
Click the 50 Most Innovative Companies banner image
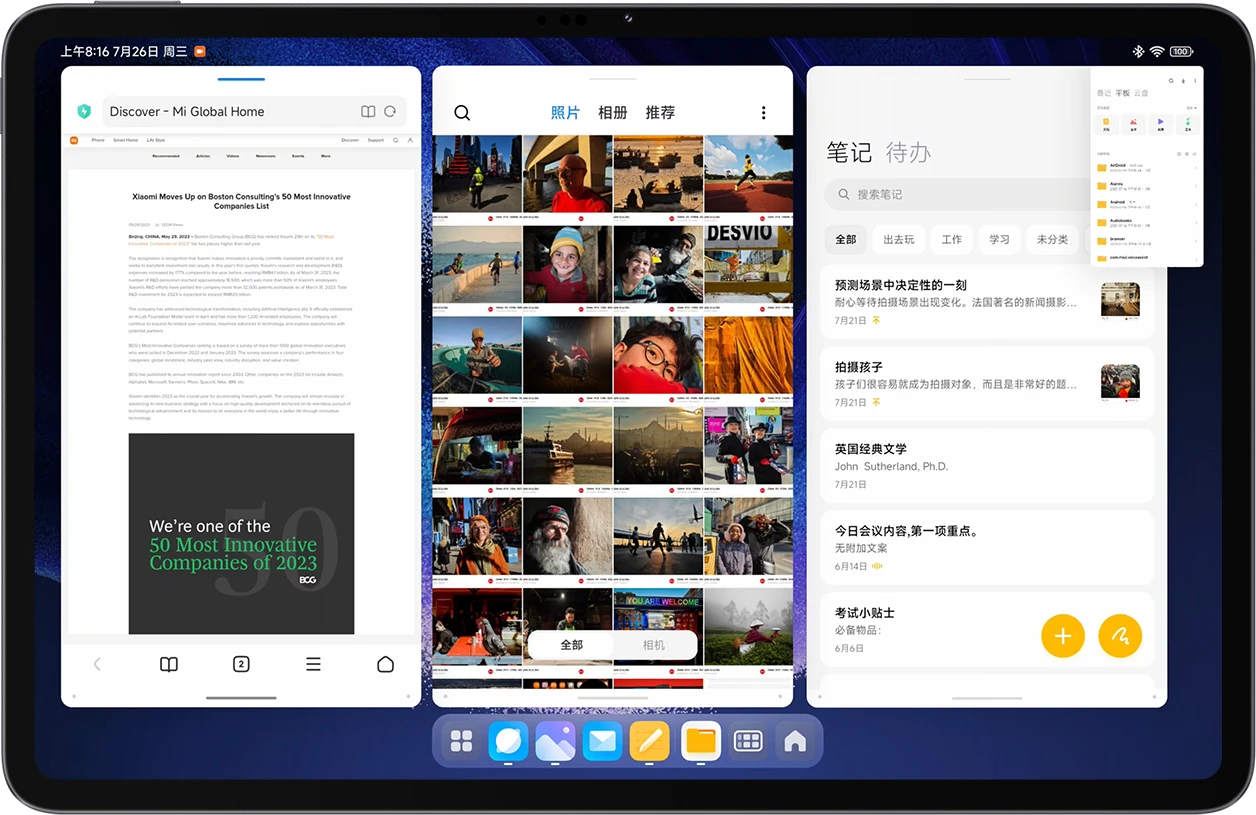pos(241,533)
